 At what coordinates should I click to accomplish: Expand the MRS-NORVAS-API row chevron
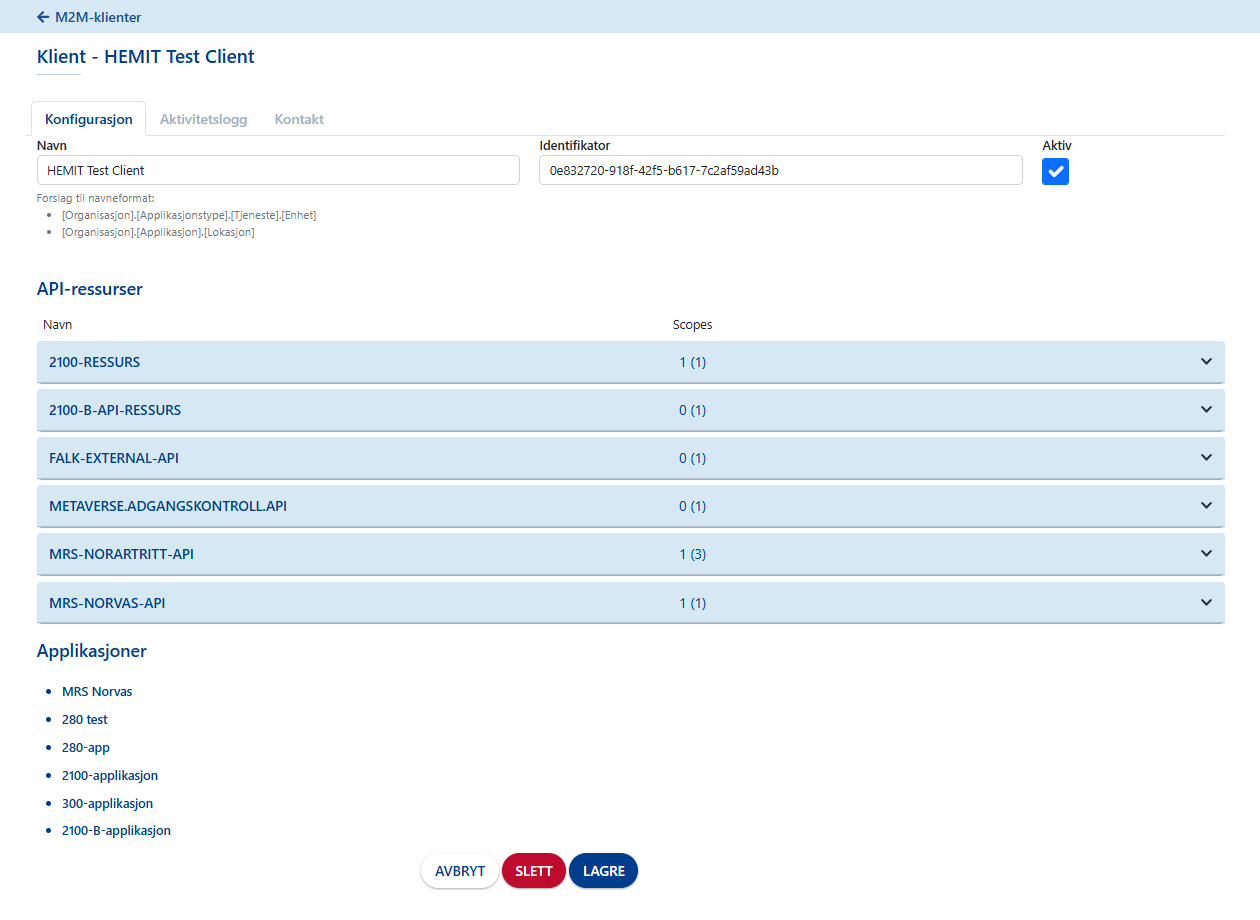pos(1206,603)
